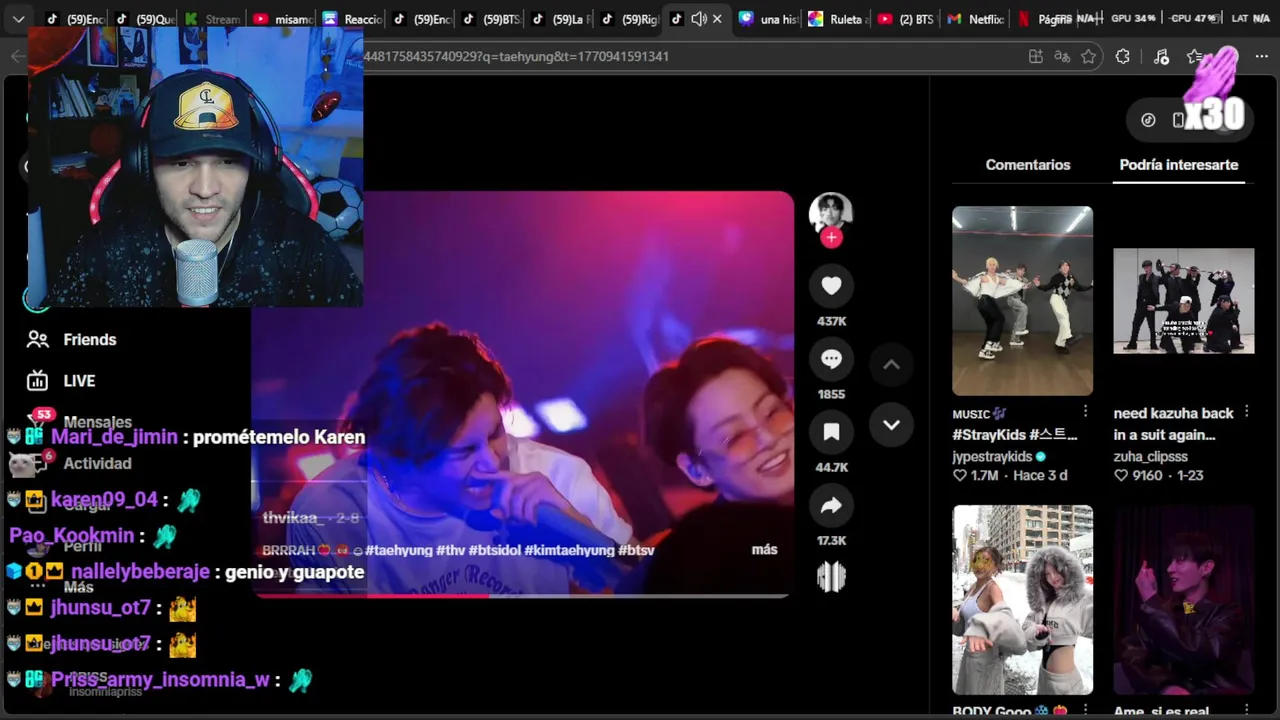Switch to the Comentarios tab

point(1028,165)
